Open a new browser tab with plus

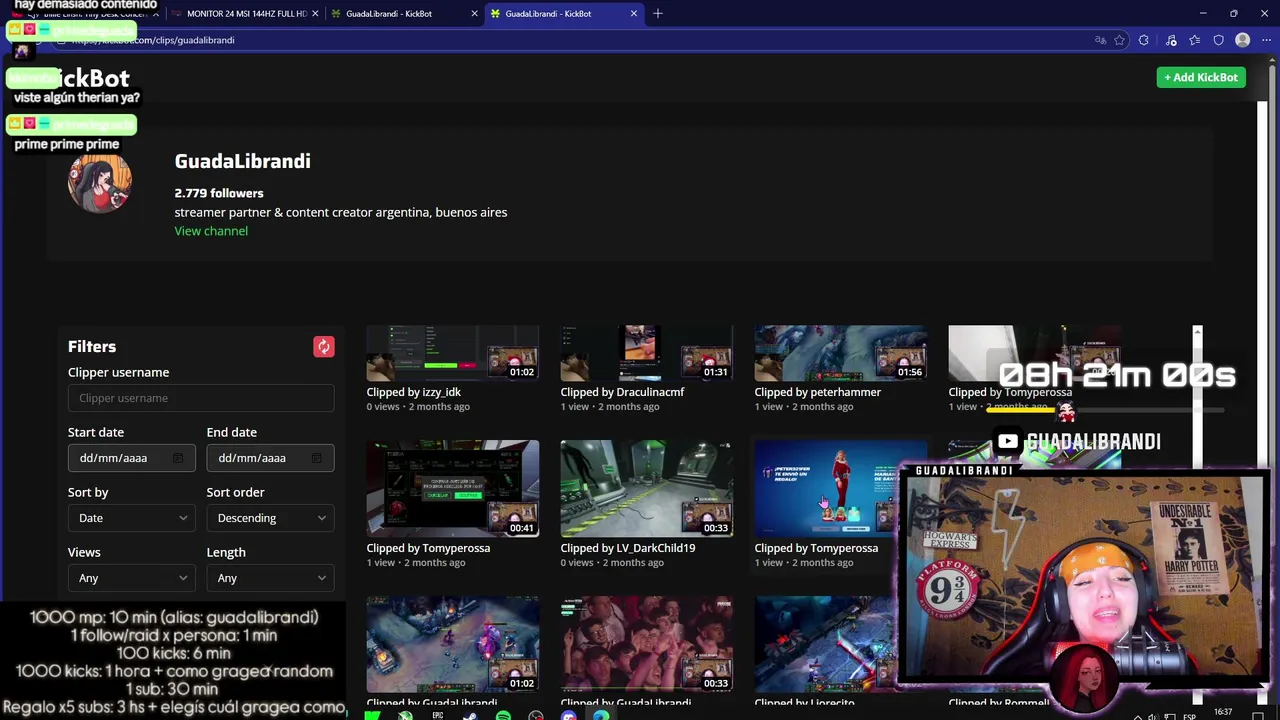click(657, 13)
